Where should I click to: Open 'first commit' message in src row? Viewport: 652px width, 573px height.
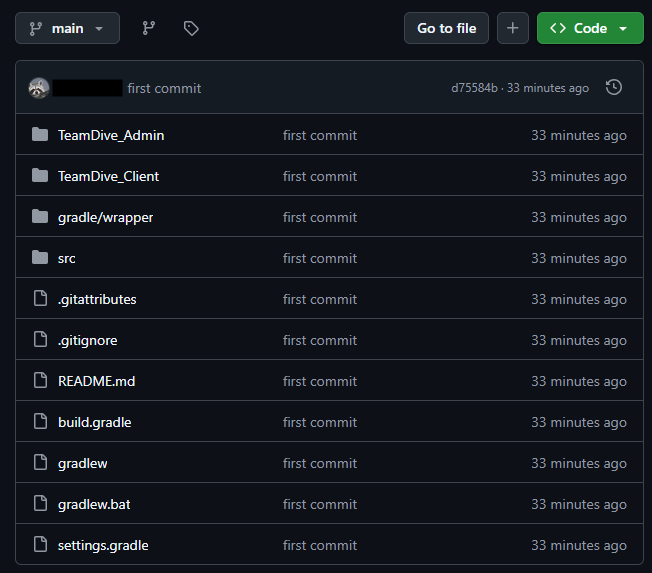coord(320,258)
